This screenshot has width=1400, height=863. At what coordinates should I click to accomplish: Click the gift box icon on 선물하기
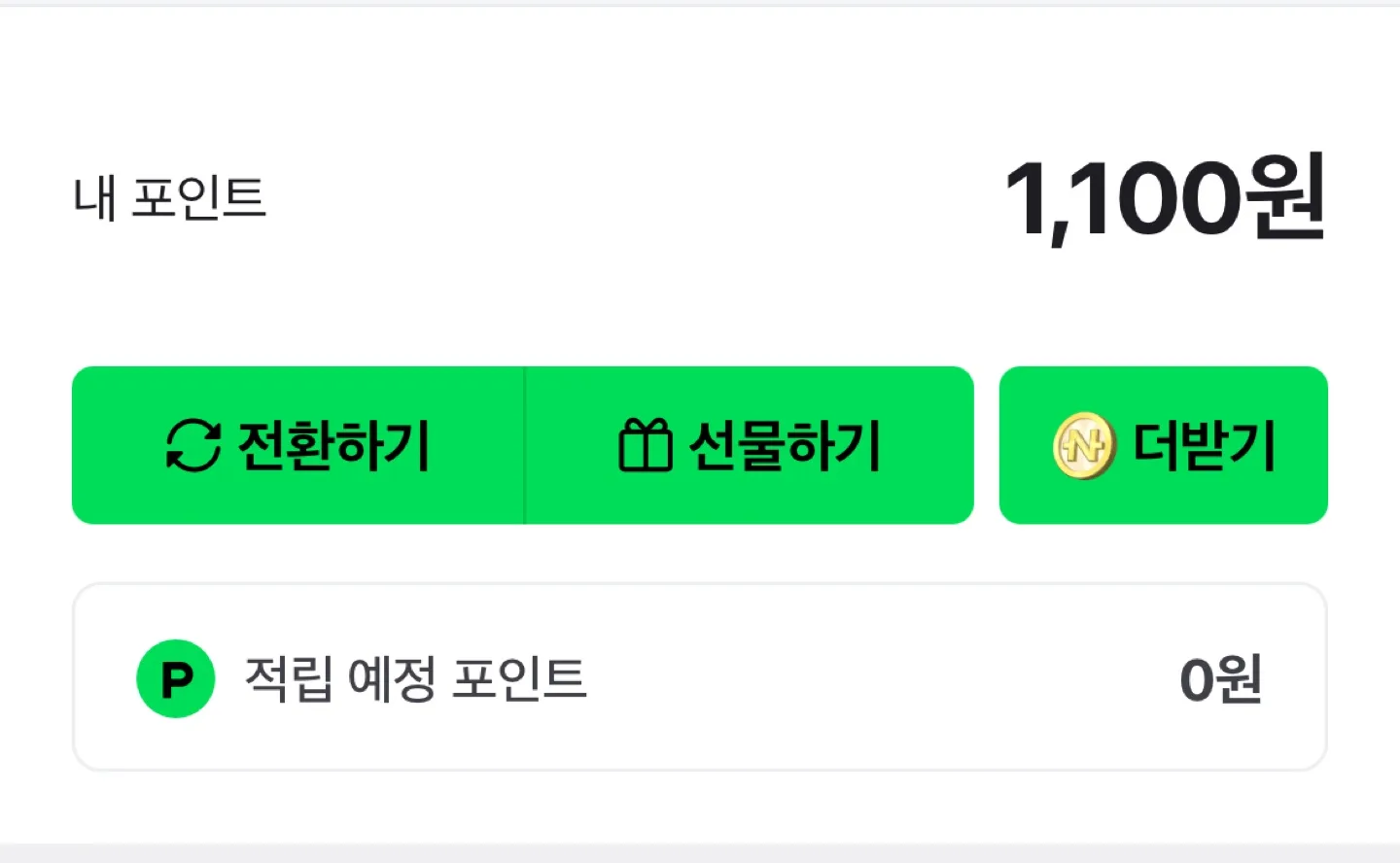point(645,445)
